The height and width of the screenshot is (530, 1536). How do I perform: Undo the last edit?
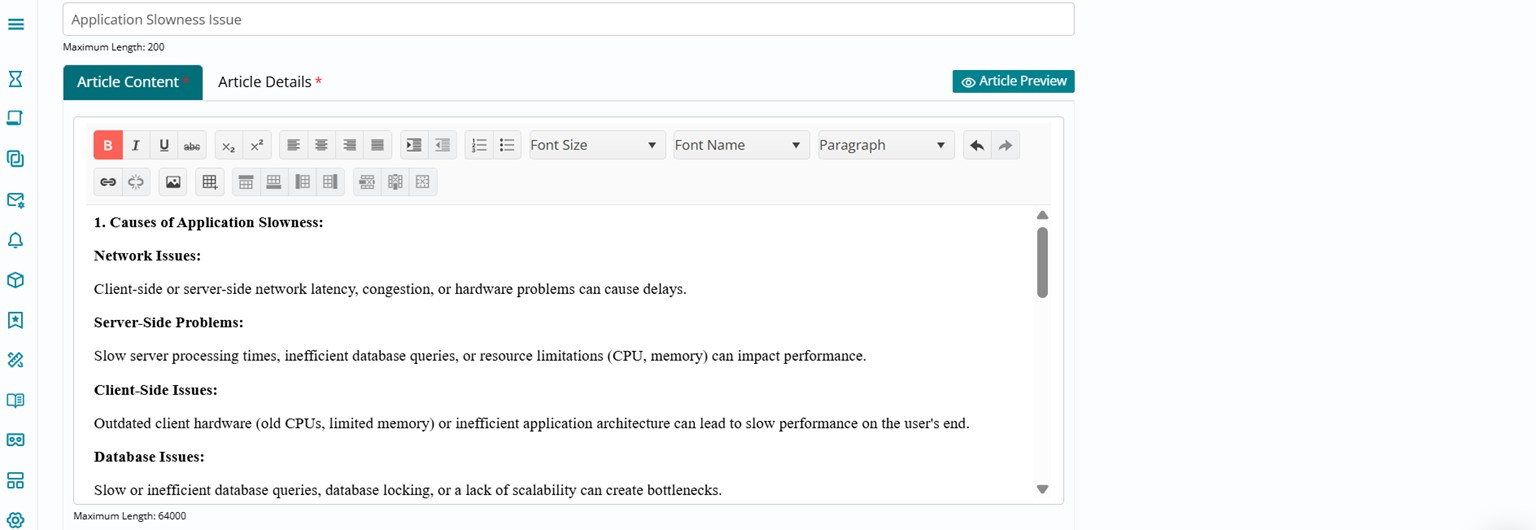click(x=977, y=145)
